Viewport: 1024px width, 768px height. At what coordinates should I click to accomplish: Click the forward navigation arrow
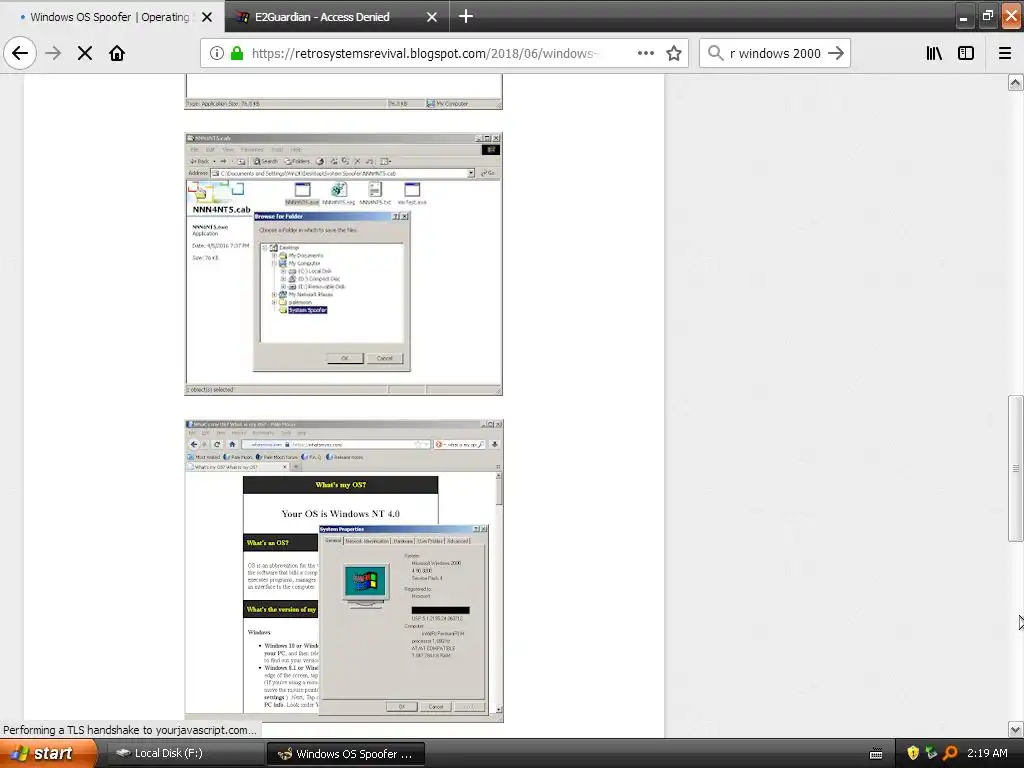(x=53, y=53)
